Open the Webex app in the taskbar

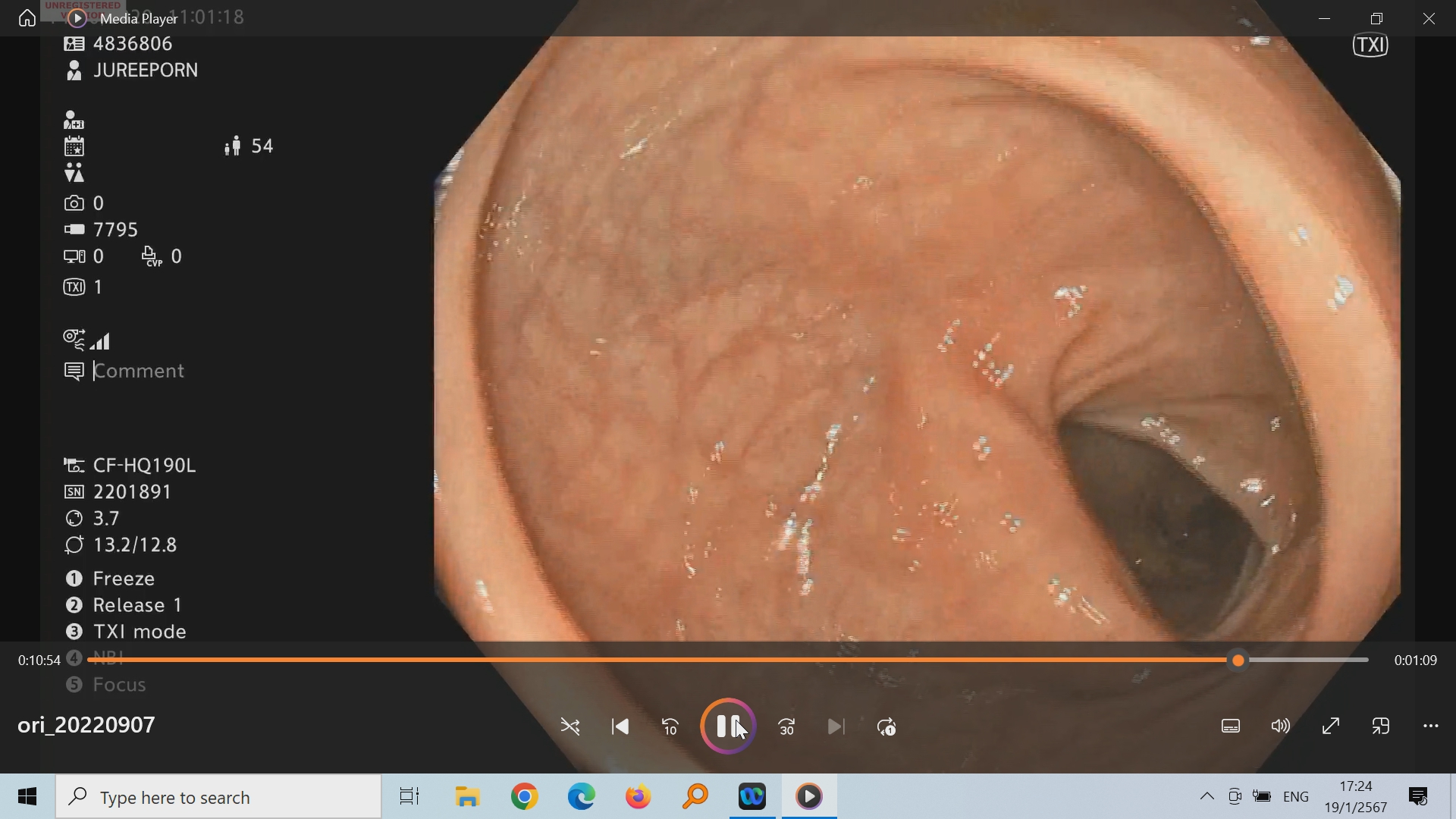[752, 797]
